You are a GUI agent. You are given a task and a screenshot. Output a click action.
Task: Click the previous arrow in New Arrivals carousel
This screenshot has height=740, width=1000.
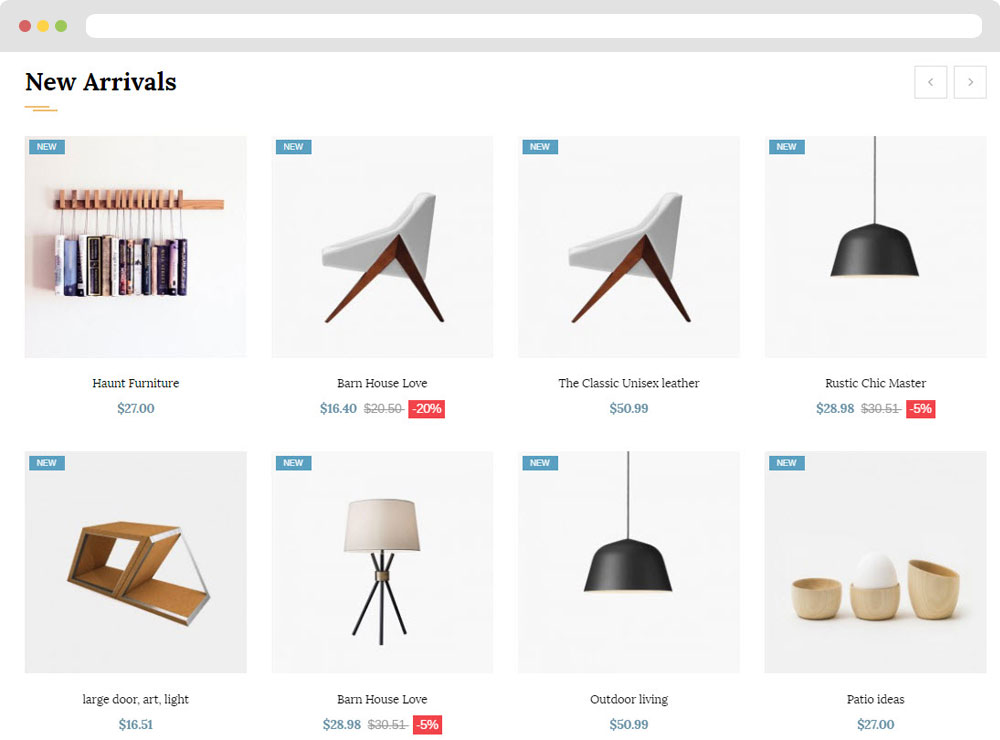[930, 82]
